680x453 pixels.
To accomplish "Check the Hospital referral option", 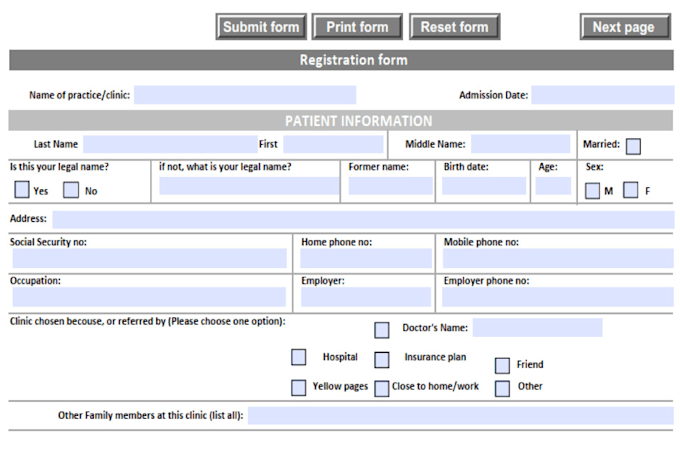I will (298, 357).
